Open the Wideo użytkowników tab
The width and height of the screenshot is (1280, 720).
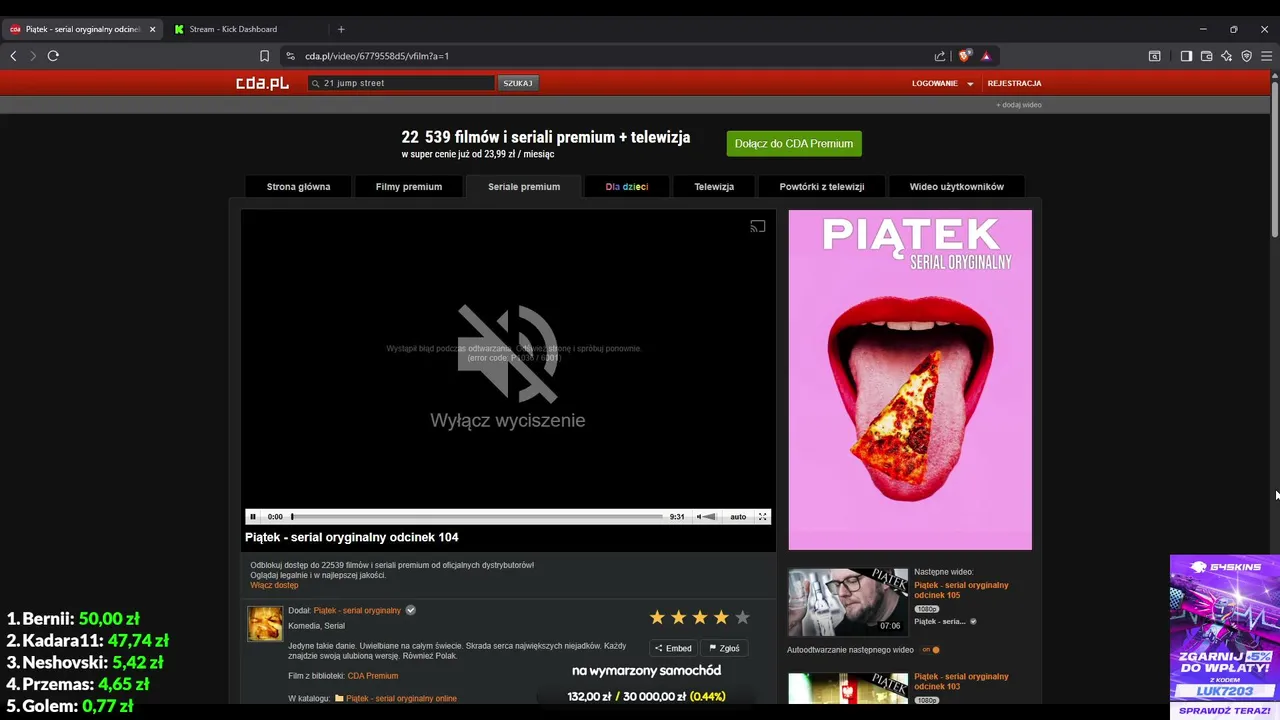[x=957, y=187]
